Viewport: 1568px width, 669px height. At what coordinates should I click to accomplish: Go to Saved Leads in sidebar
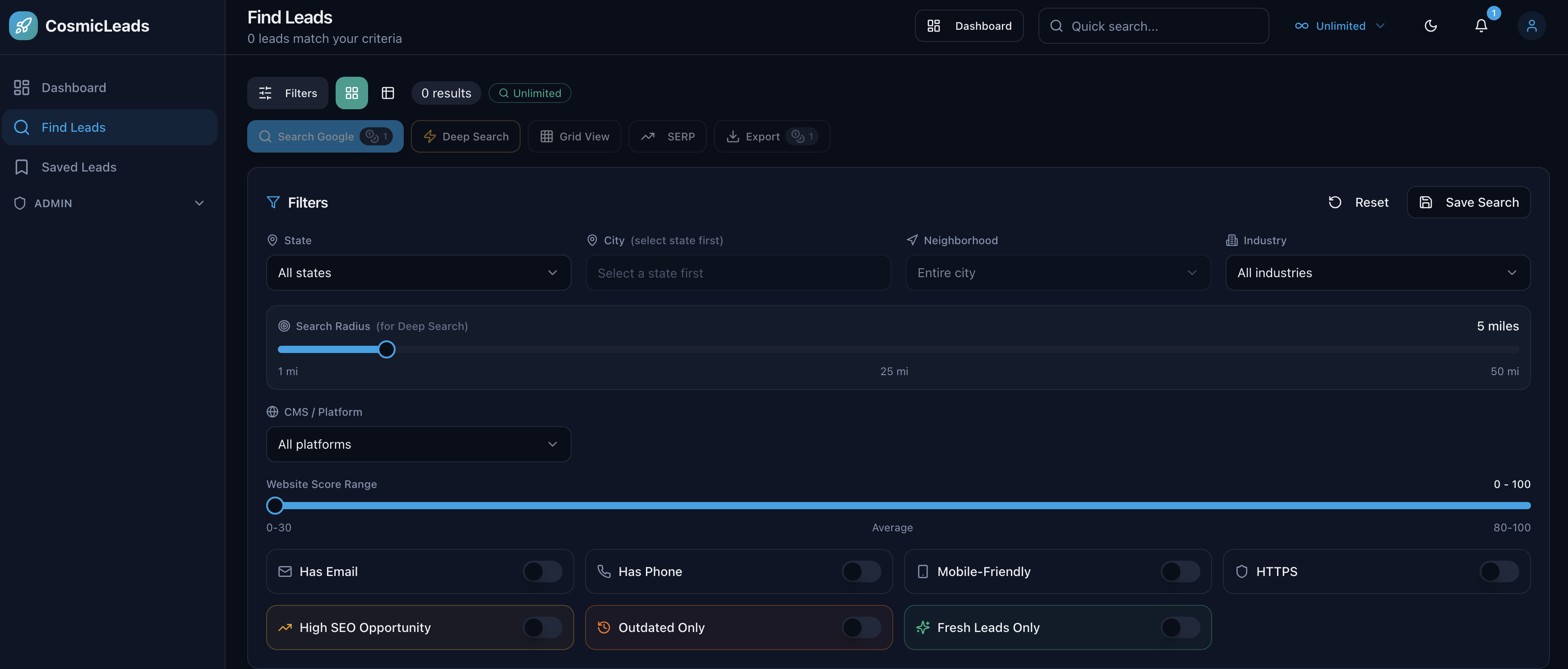point(78,166)
